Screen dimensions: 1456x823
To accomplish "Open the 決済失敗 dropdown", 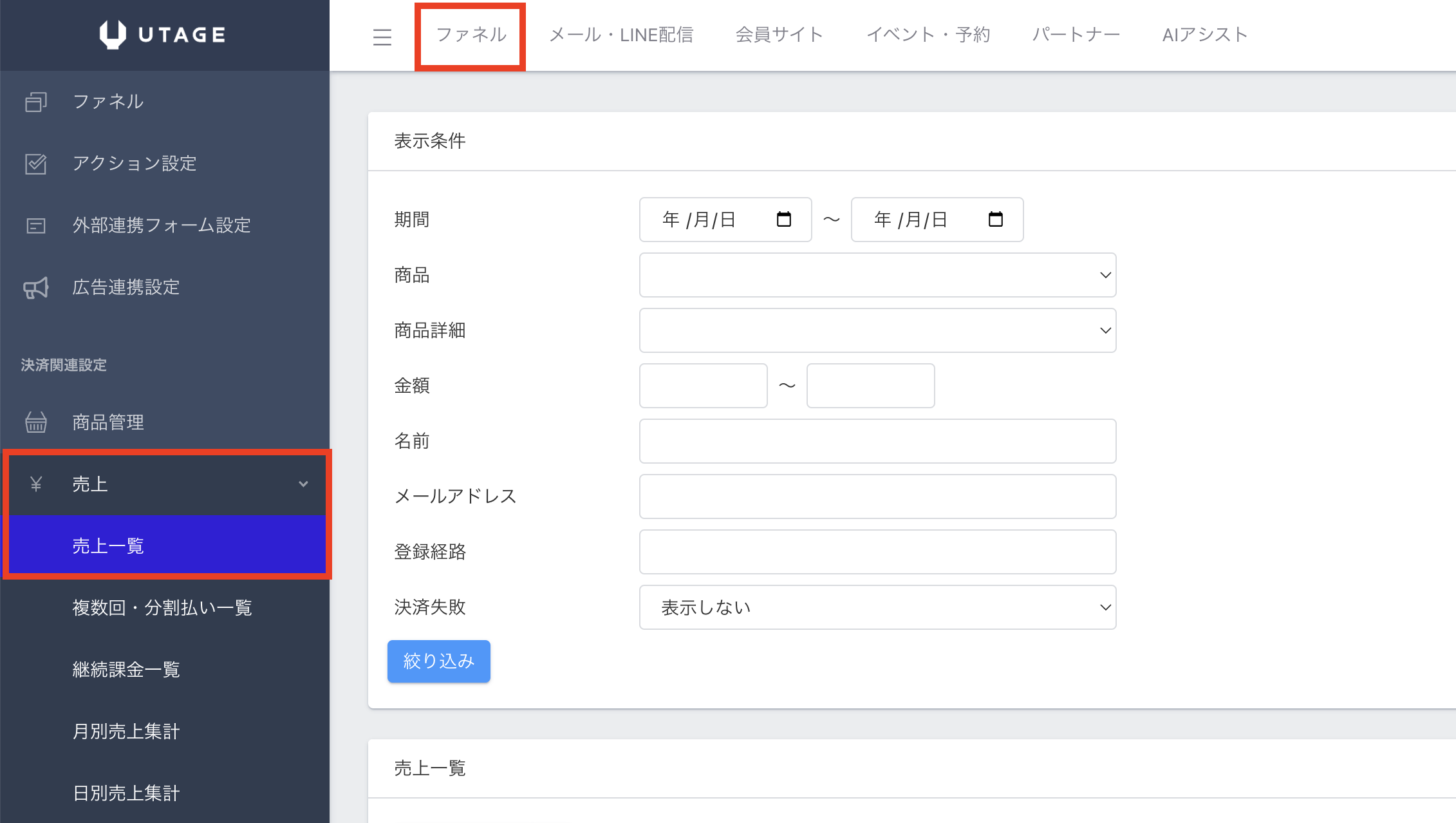I will (x=877, y=607).
